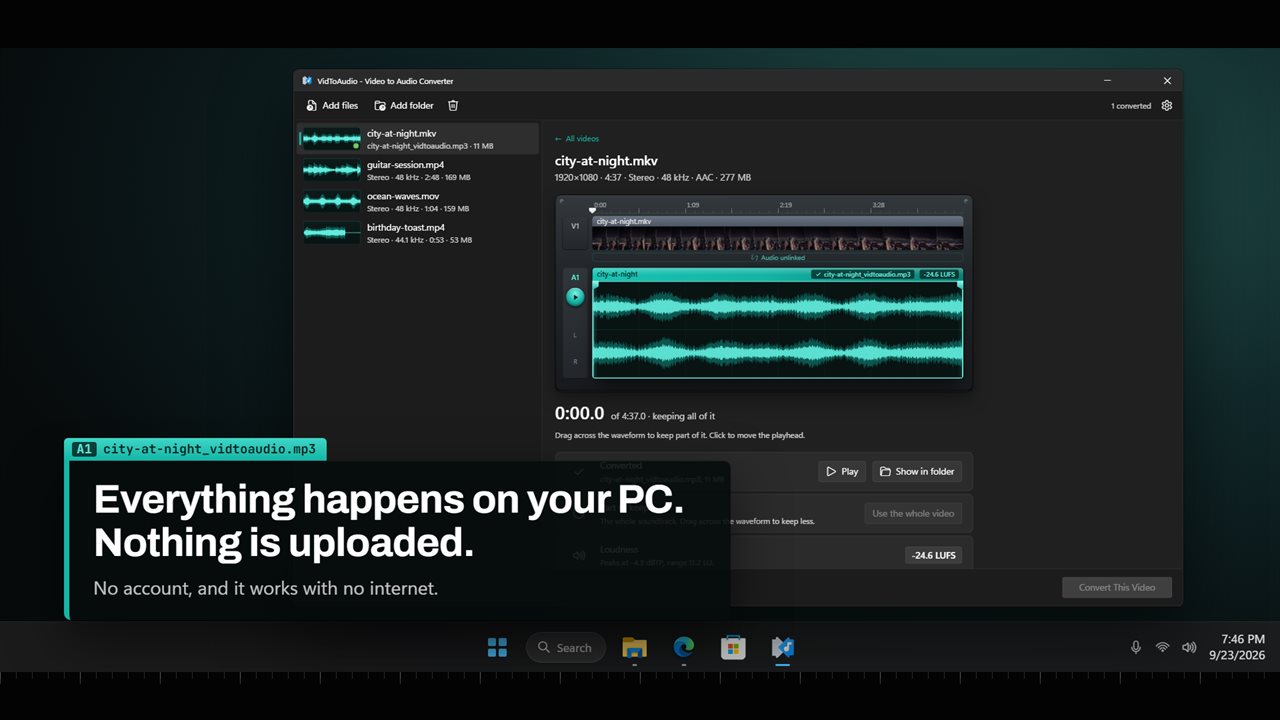Click the -24.6 LUFS badge on the audio track

click(x=938, y=274)
